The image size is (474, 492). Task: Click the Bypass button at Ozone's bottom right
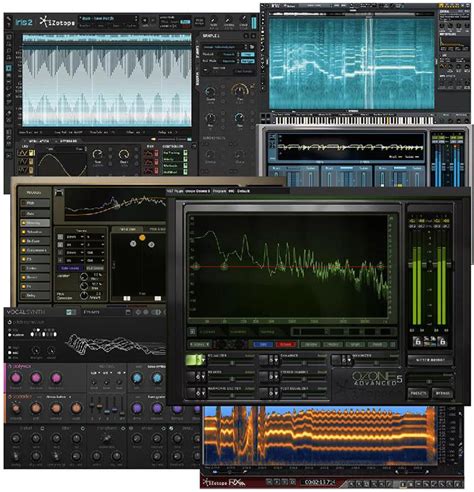click(442, 393)
